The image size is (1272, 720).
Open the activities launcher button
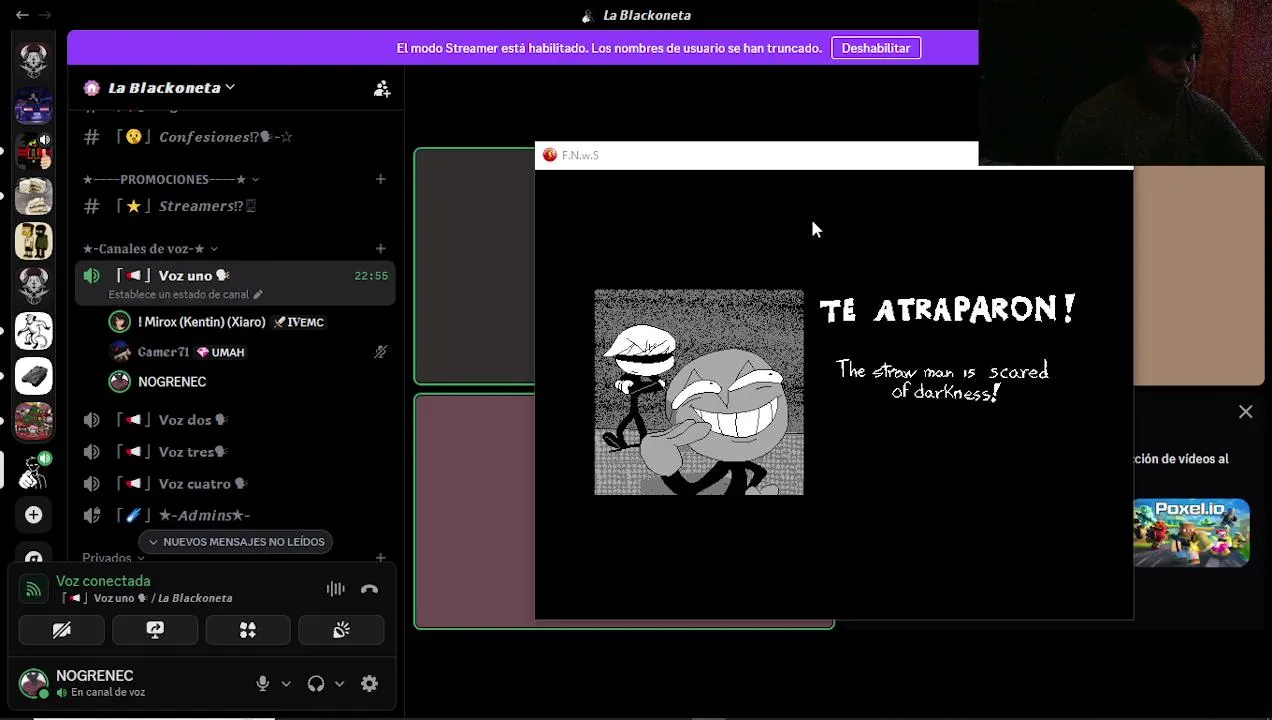(248, 630)
